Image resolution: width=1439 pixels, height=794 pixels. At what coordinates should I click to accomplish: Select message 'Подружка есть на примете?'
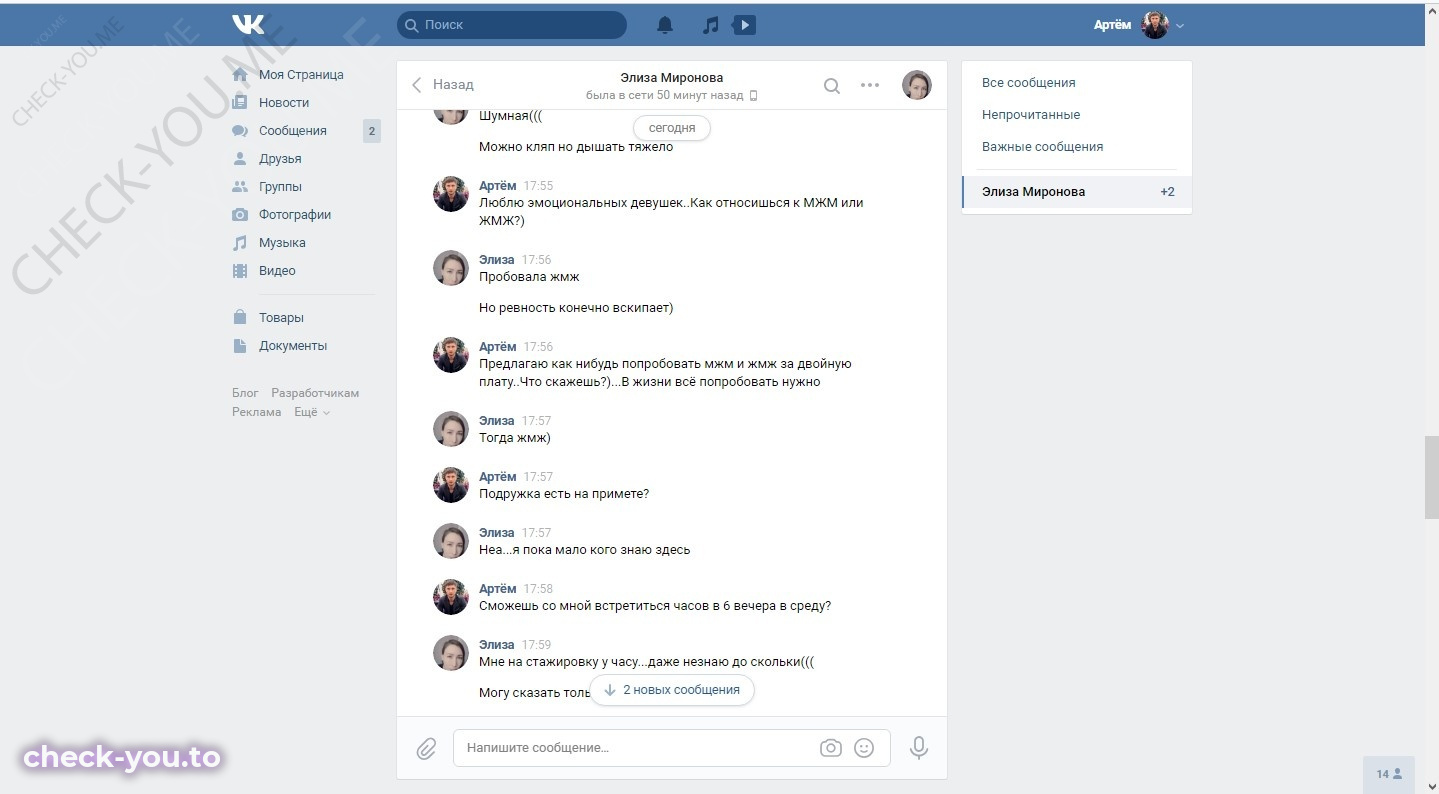(564, 494)
